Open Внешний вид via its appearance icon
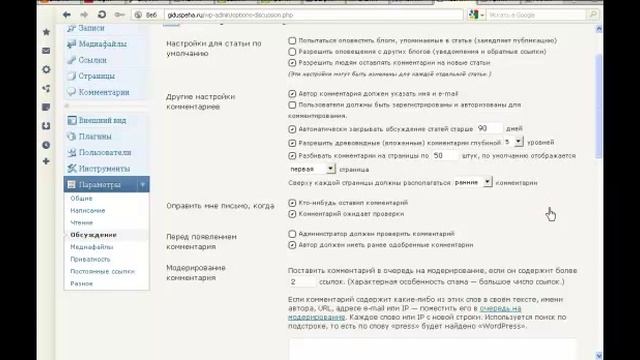This screenshot has width=640, height=360. 71,120
